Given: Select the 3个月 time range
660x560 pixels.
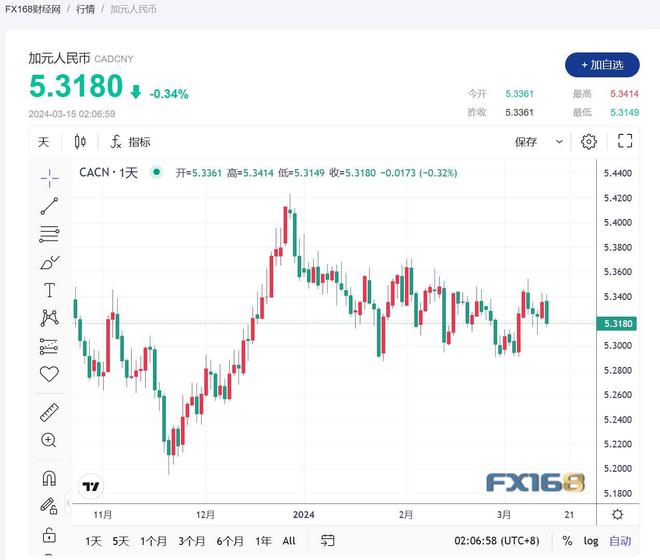Looking at the screenshot, I should point(191,541).
